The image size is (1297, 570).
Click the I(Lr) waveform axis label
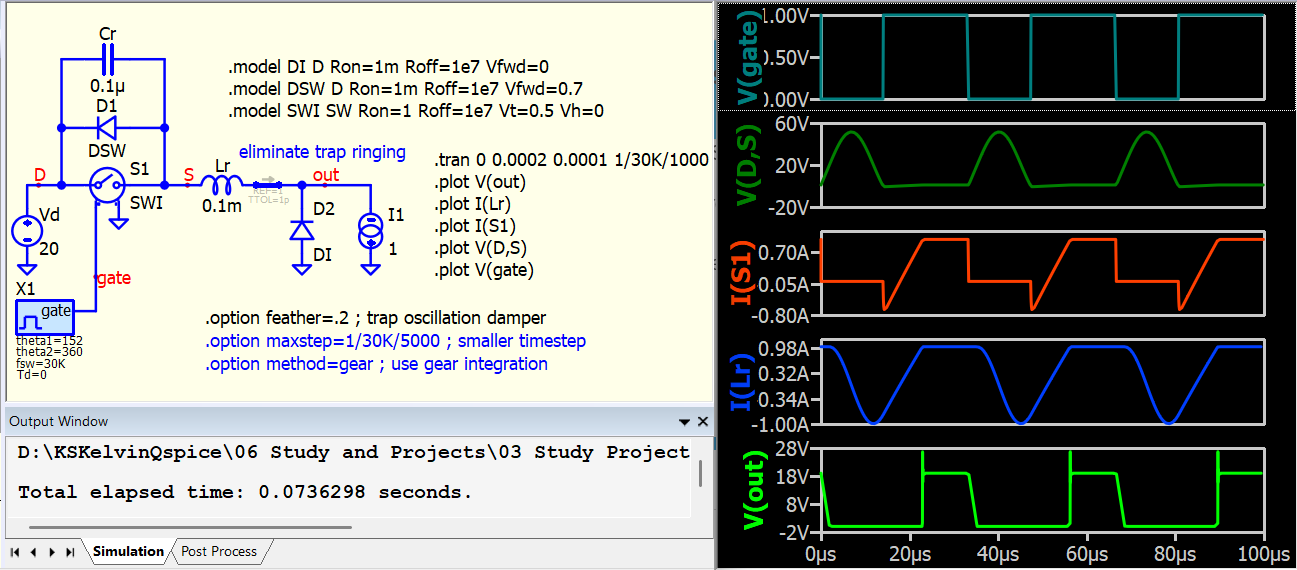741,384
